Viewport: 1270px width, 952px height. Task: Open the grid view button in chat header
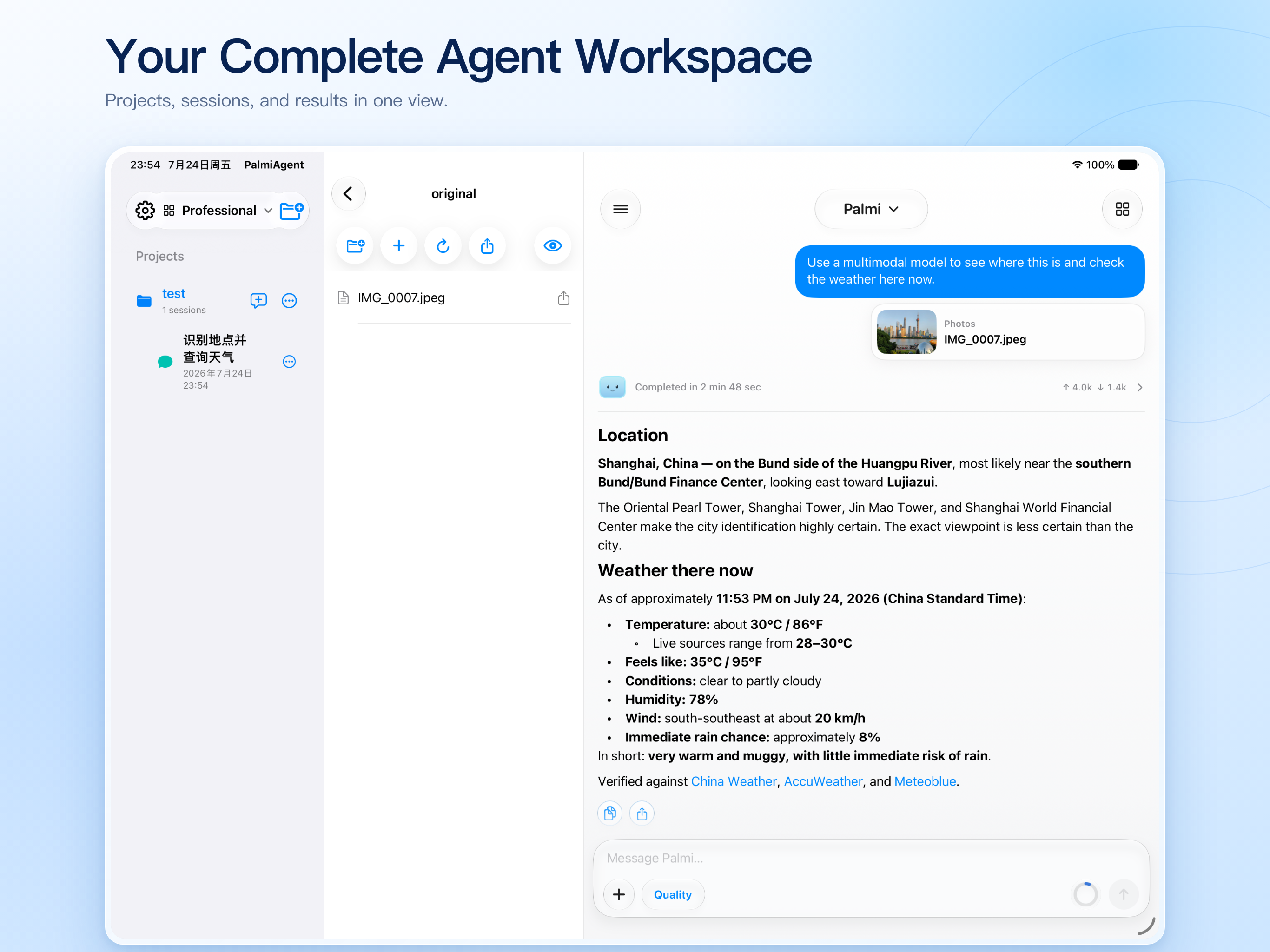[1122, 209]
